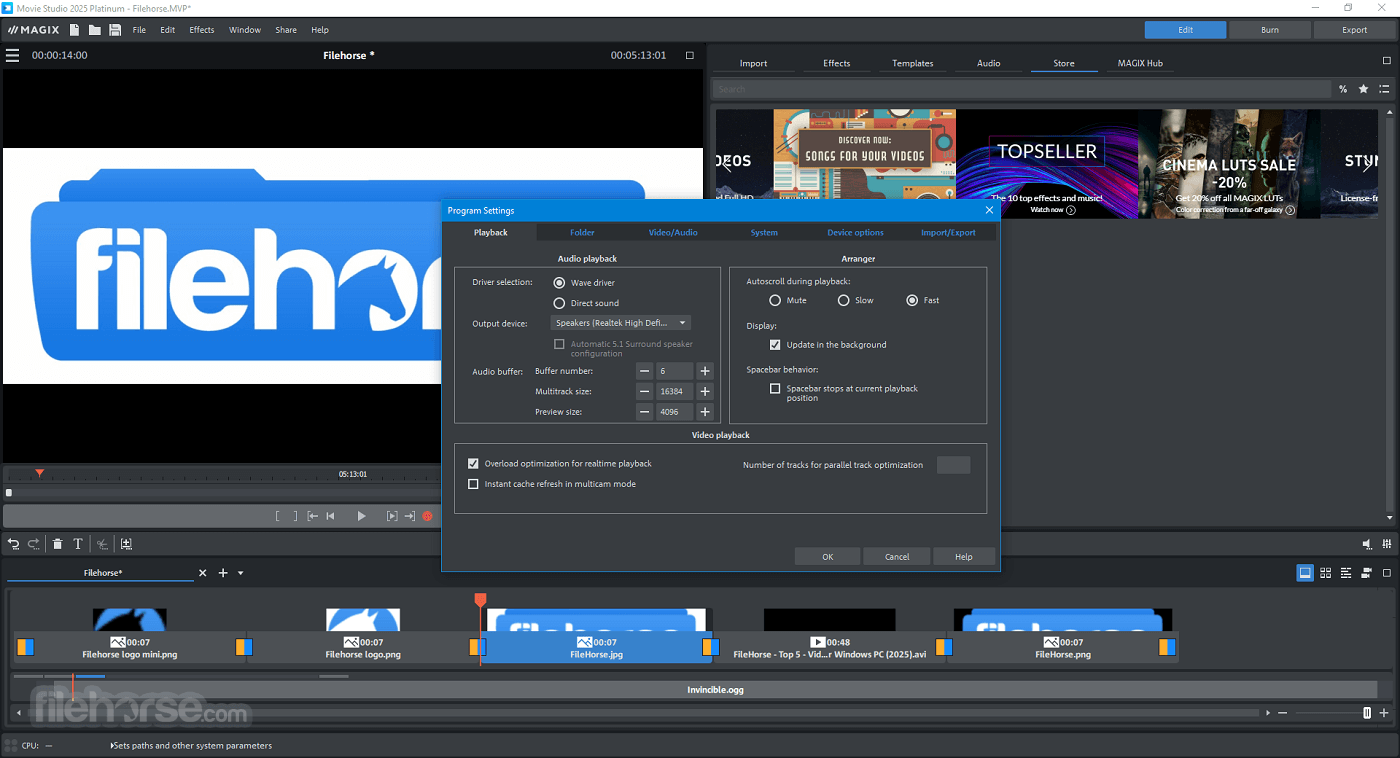Click the speaker volume icon above the timeline
The image size is (1400, 758).
1367,544
